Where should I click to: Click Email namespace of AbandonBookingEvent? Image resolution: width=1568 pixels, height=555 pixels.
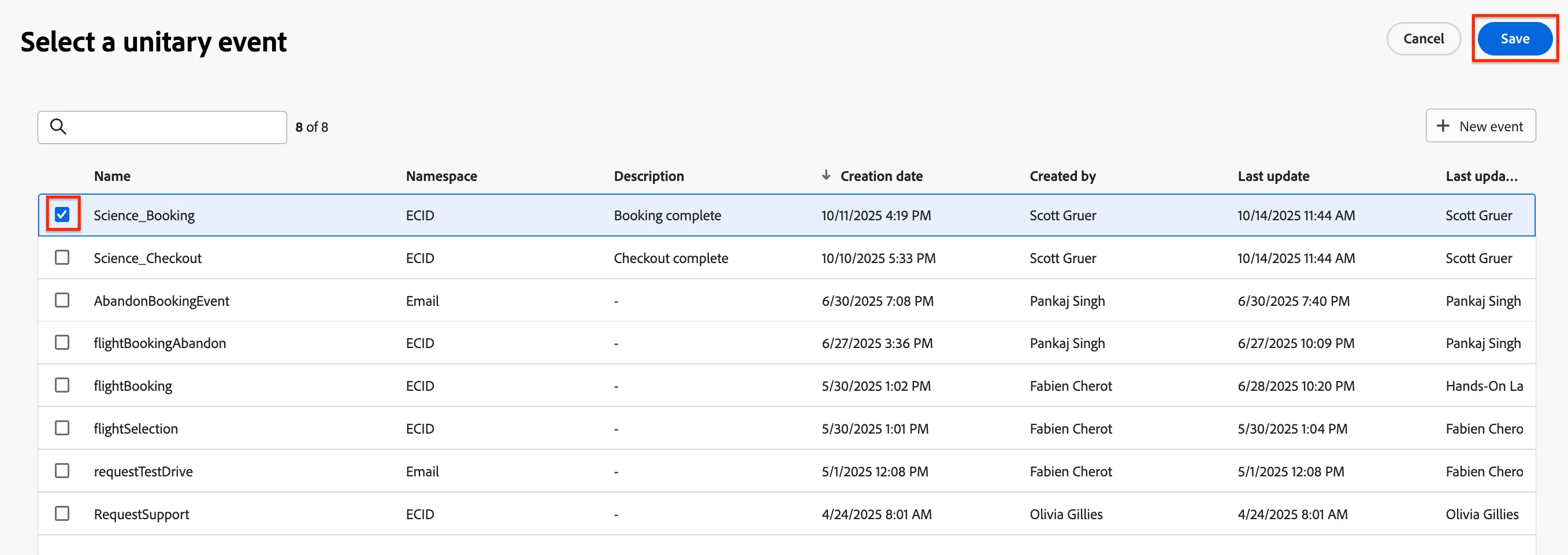(422, 301)
